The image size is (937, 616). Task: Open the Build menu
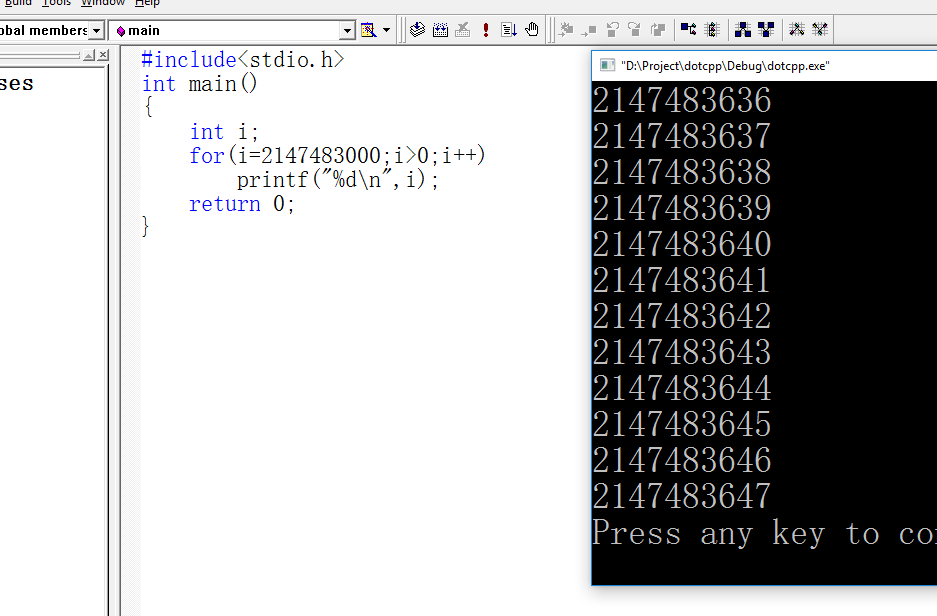coord(18,3)
